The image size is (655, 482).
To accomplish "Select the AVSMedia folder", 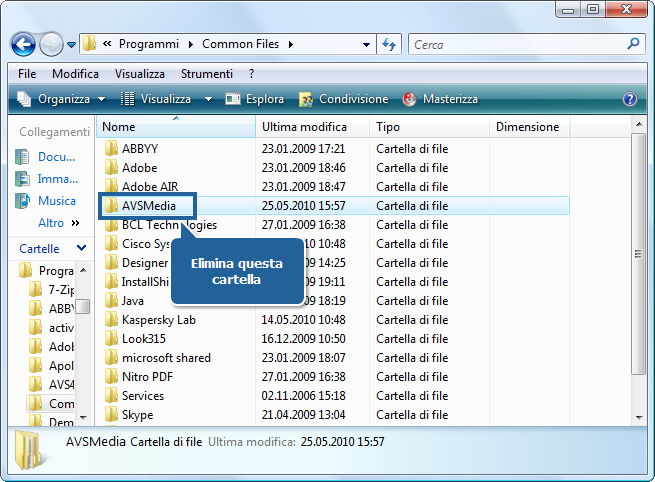I will click(x=141, y=206).
